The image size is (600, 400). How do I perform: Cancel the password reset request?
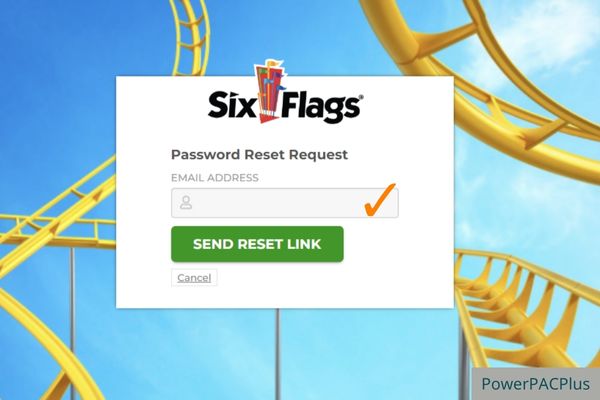194,278
